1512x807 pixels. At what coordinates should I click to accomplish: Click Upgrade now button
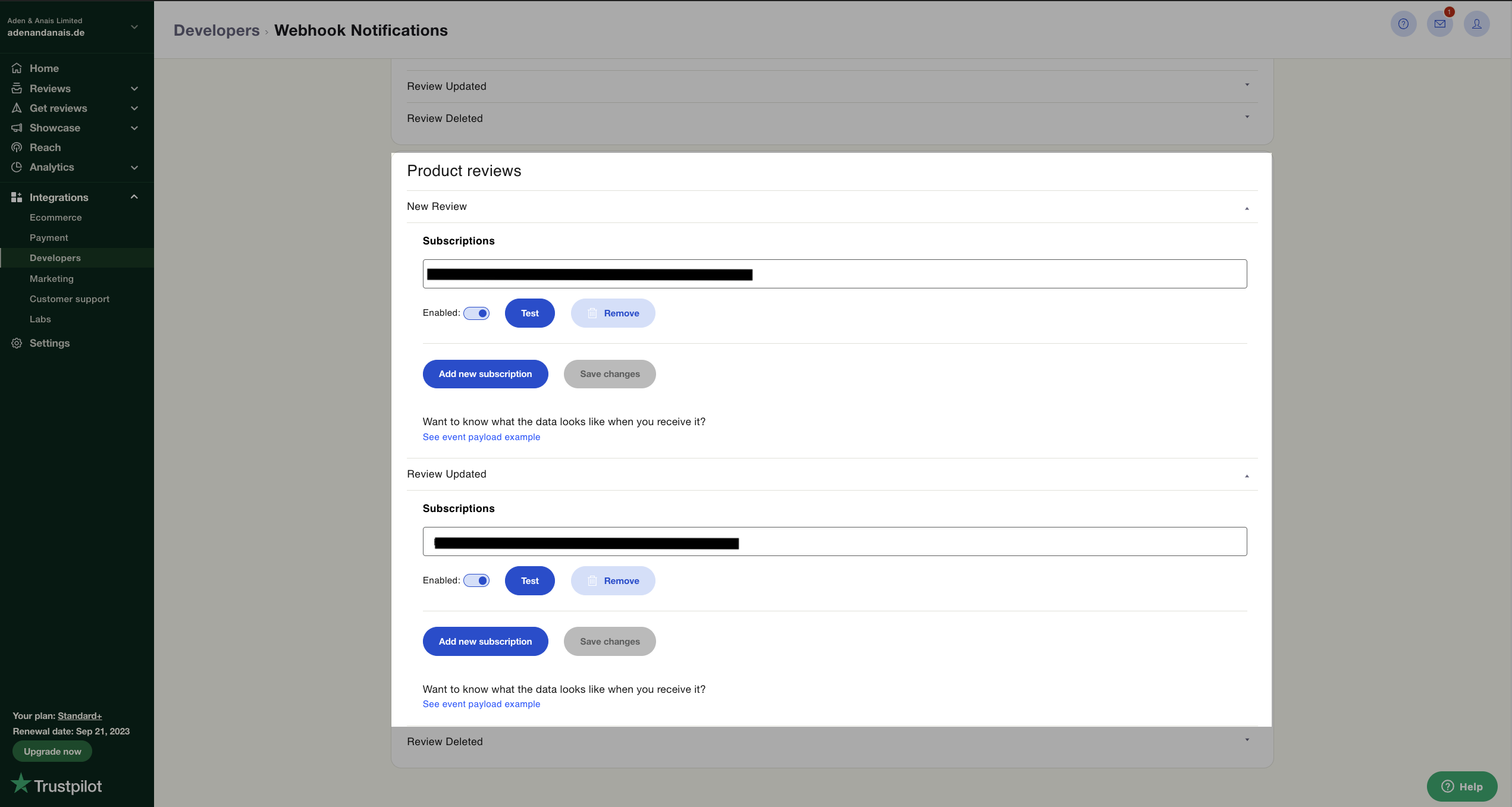pos(52,752)
